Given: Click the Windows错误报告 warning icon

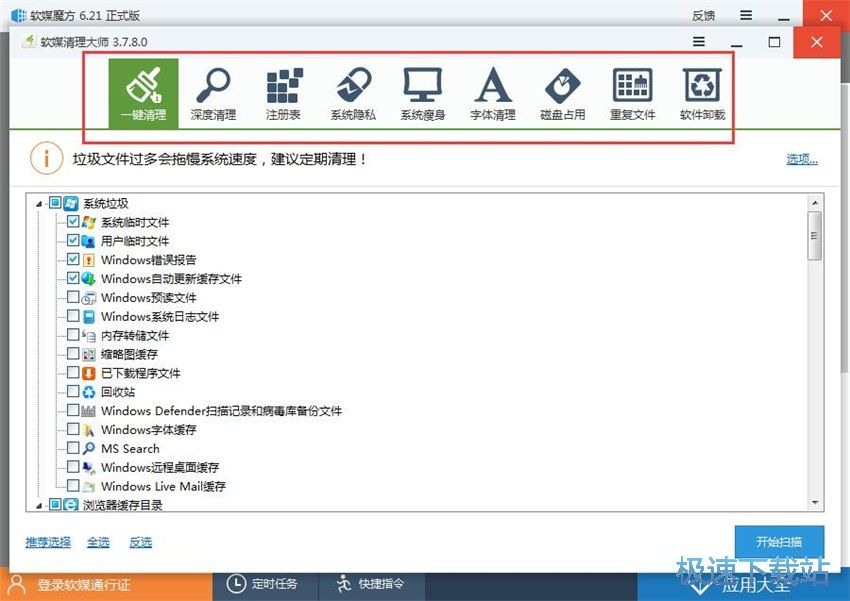Looking at the screenshot, I should [89, 260].
